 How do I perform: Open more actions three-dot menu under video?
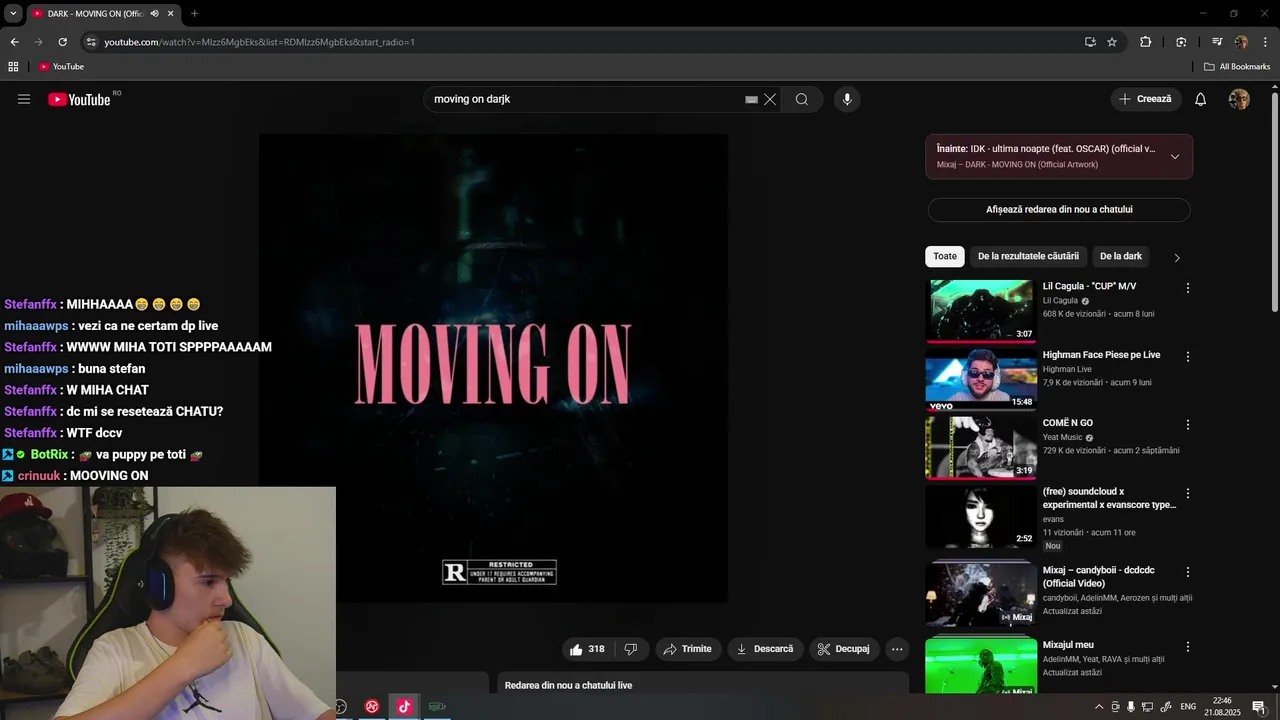coord(897,649)
